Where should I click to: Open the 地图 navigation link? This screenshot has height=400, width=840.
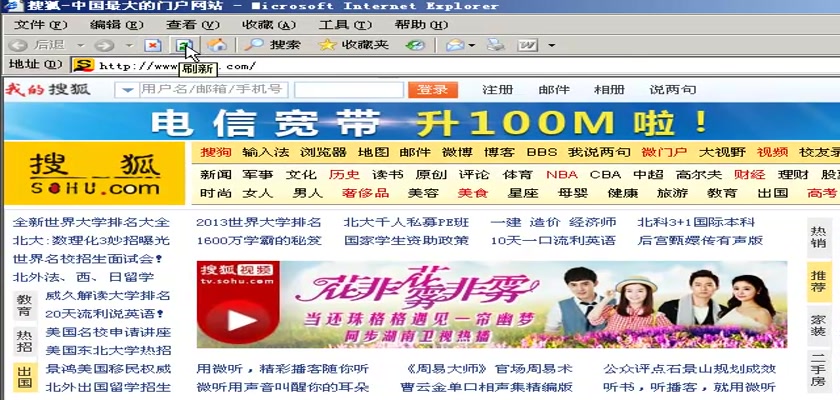(373, 152)
